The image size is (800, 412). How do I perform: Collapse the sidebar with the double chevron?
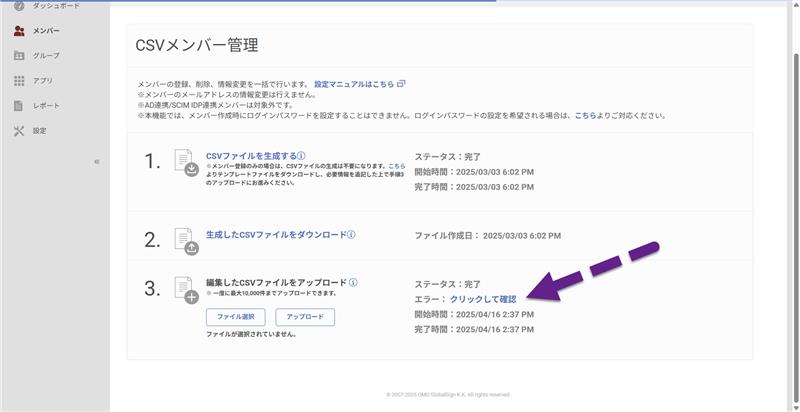96,162
